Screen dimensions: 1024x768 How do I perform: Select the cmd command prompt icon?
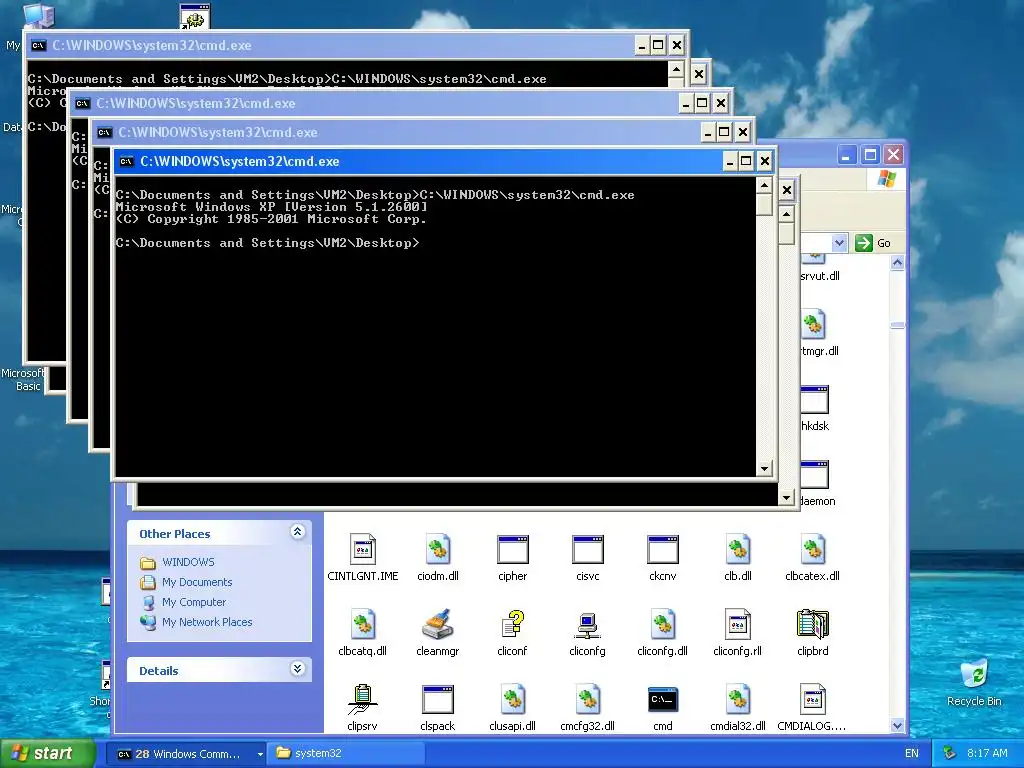click(x=663, y=699)
